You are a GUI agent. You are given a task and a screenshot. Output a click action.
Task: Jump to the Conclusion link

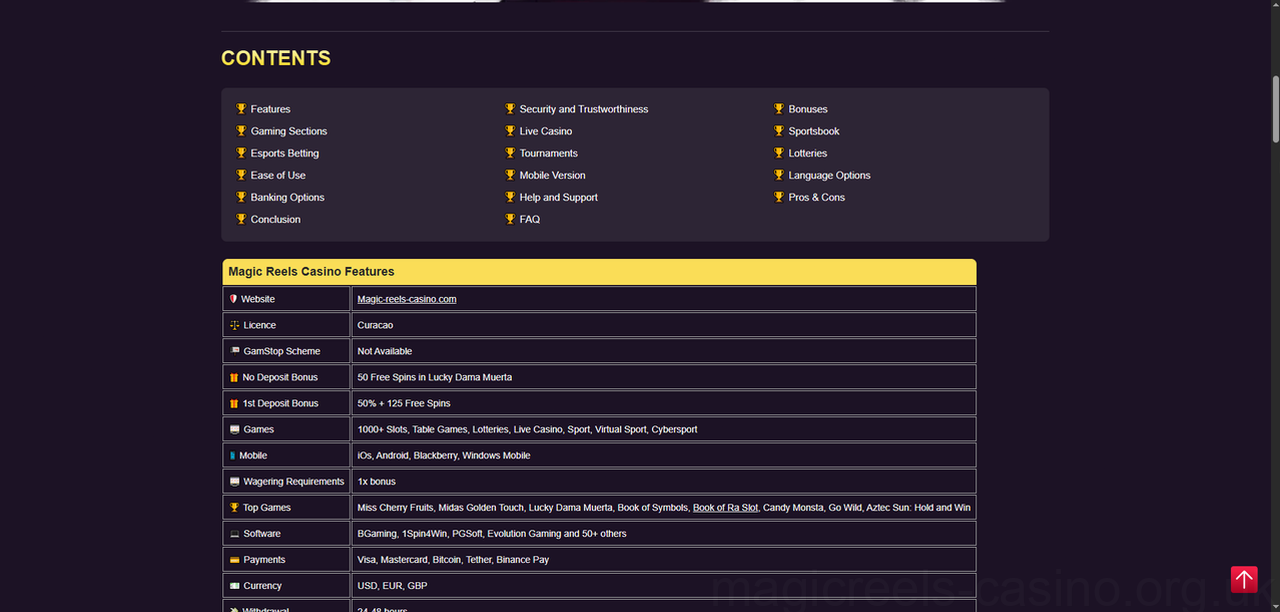[x=276, y=219]
